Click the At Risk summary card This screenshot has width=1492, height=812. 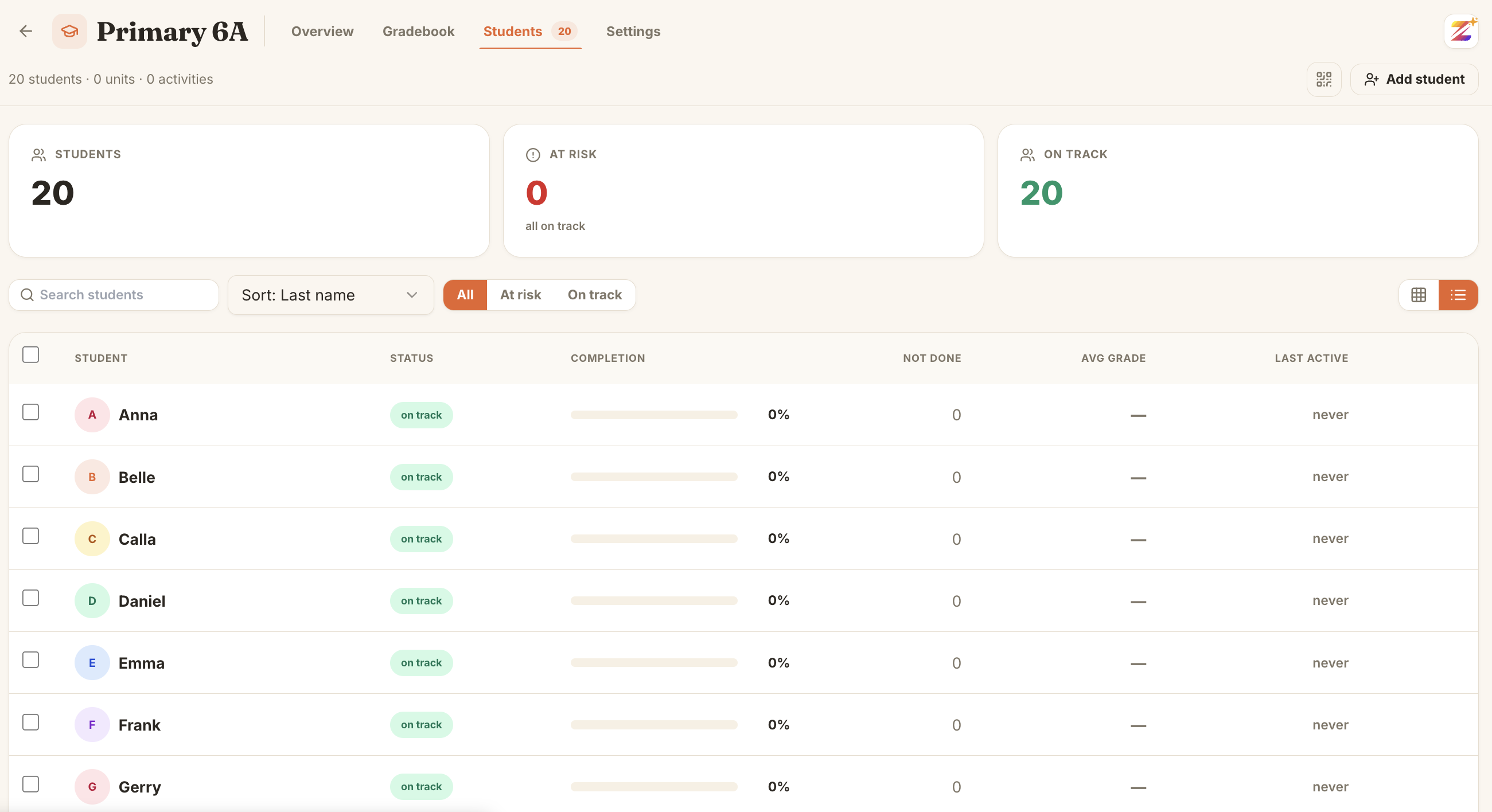click(x=743, y=190)
